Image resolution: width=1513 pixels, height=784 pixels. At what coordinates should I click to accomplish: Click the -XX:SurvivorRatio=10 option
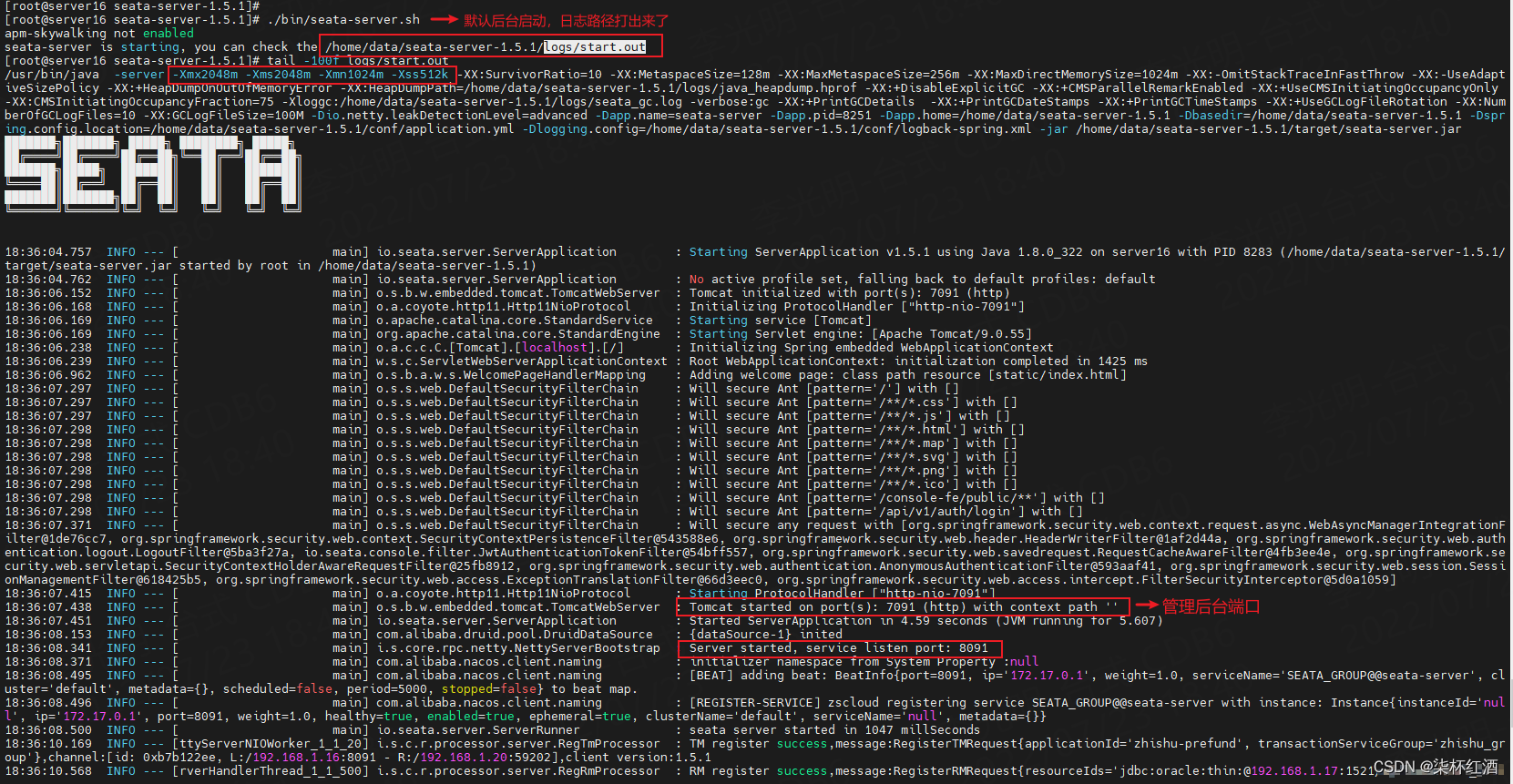pos(529,74)
